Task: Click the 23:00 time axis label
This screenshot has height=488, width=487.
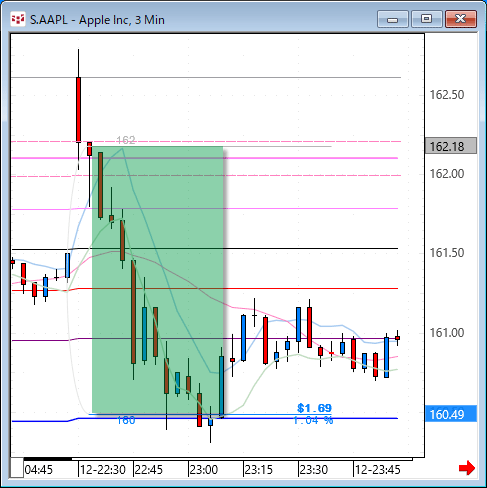Action: click(204, 470)
